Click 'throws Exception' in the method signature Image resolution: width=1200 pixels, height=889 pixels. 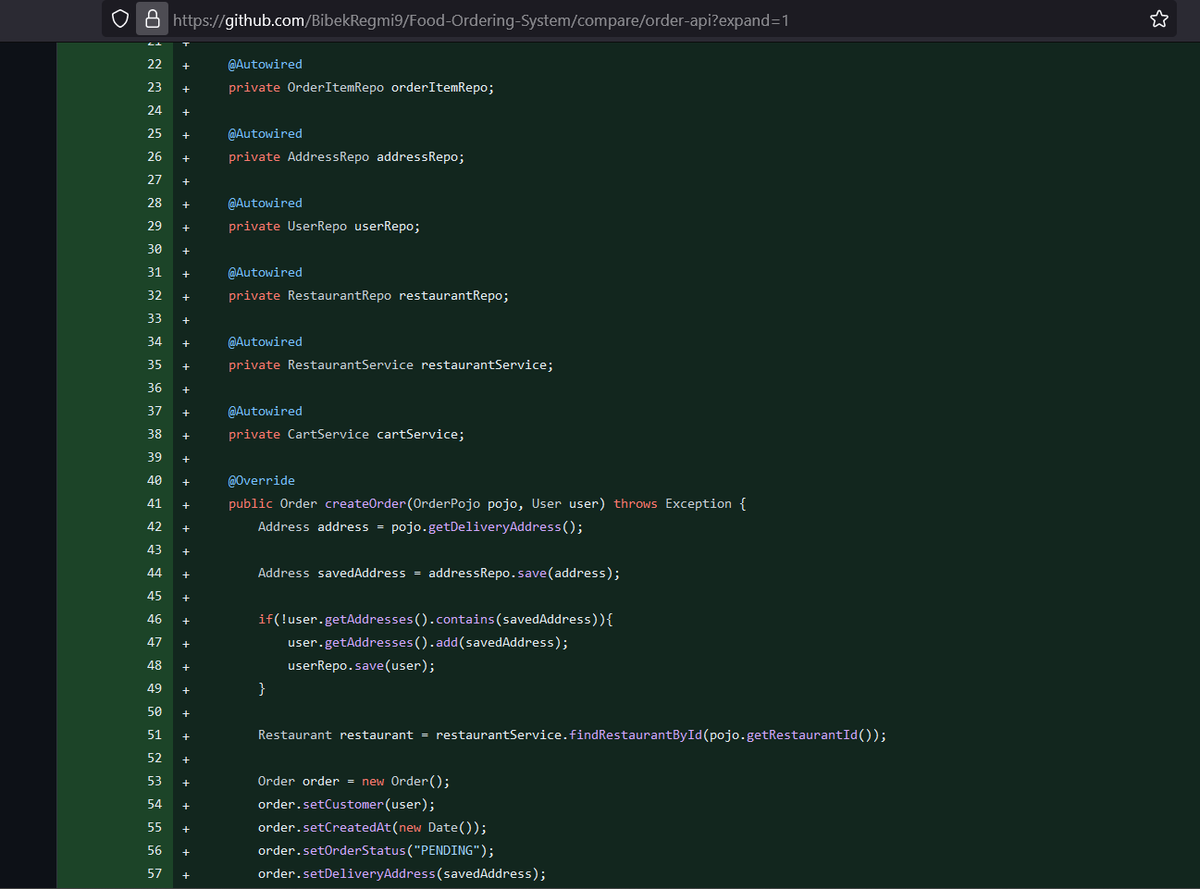coord(673,503)
